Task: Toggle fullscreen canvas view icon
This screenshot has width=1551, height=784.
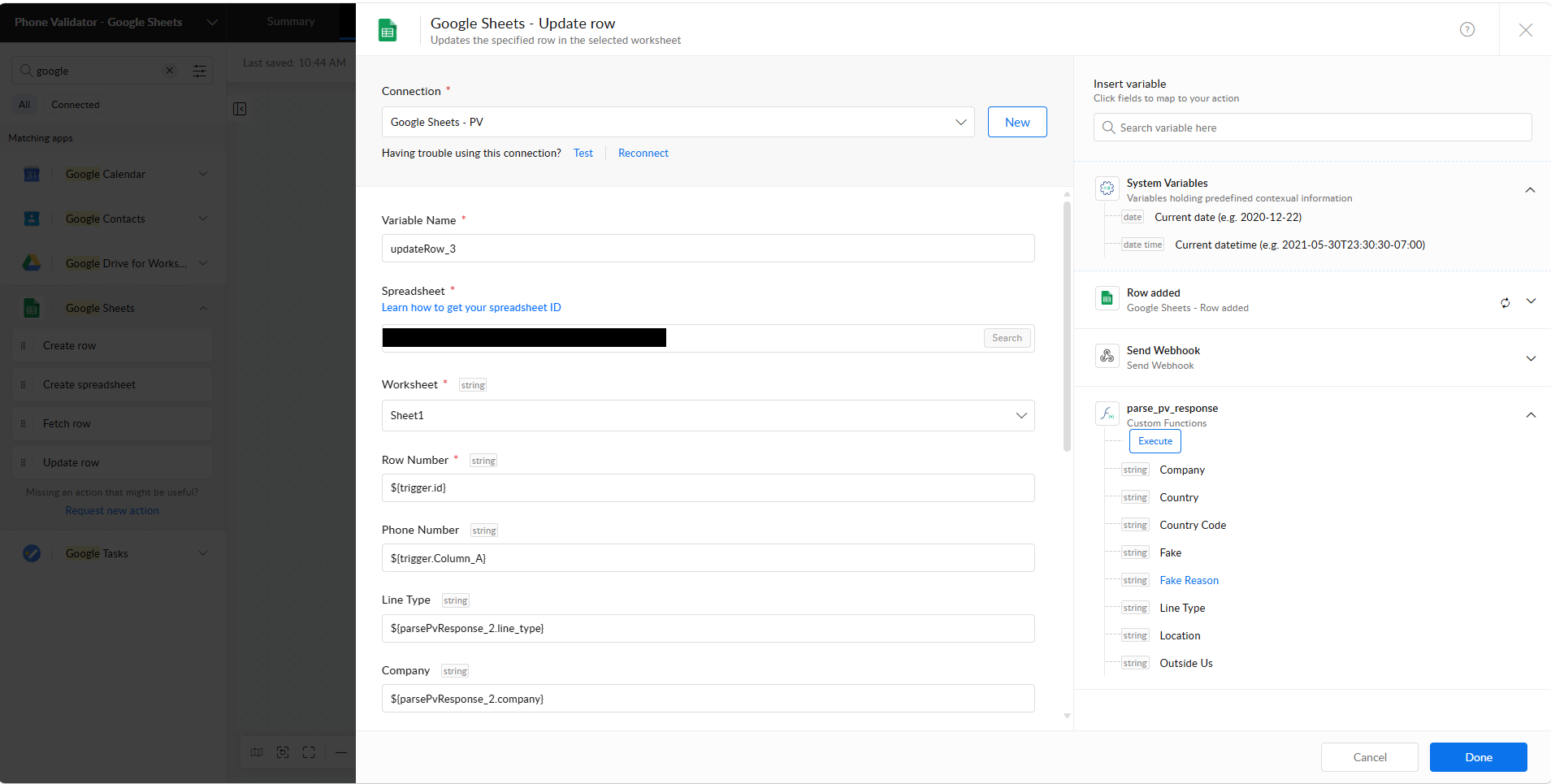Action: pyautogui.click(x=309, y=752)
